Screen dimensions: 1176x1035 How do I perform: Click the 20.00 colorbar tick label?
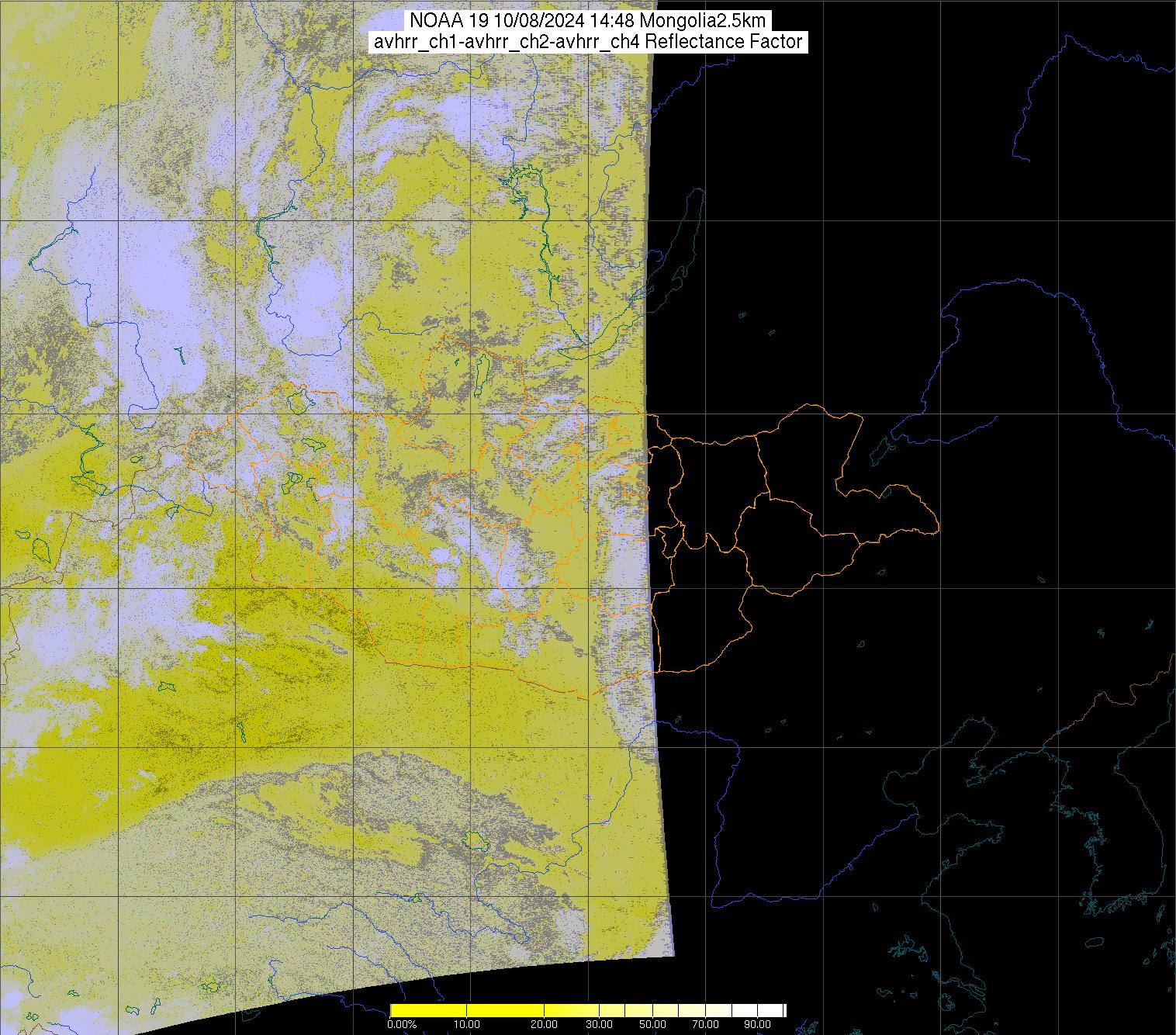(x=544, y=1025)
